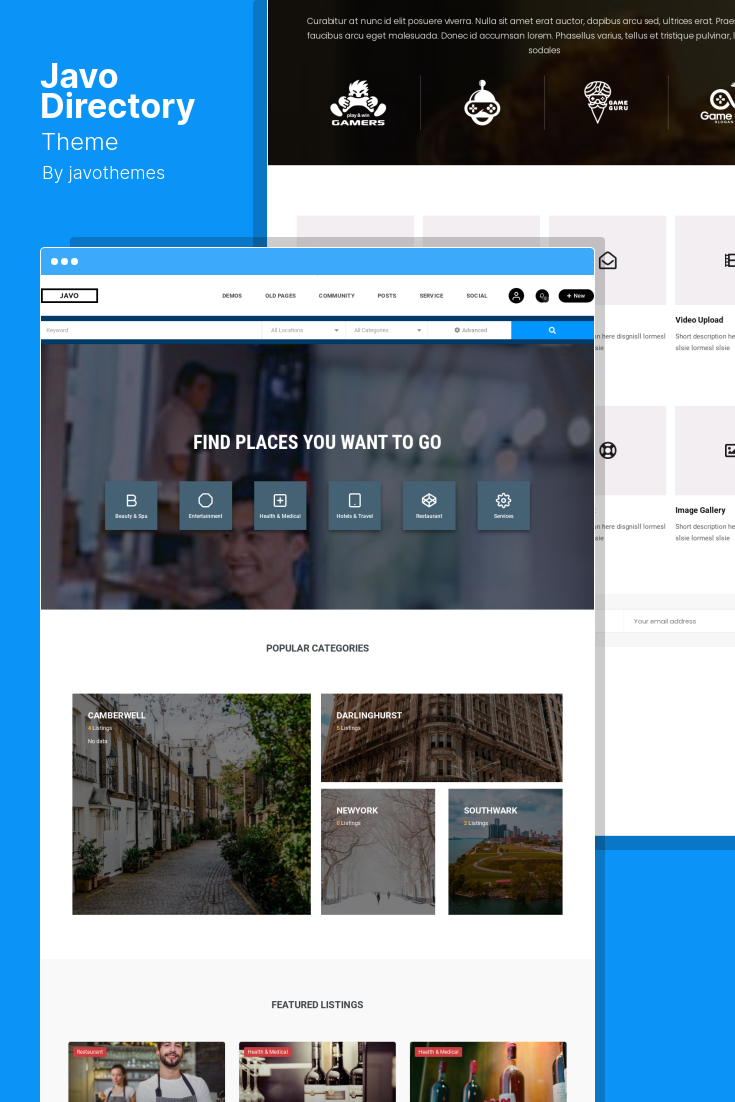Expand the All Categories dropdown
735x1102 pixels.
coord(387,330)
